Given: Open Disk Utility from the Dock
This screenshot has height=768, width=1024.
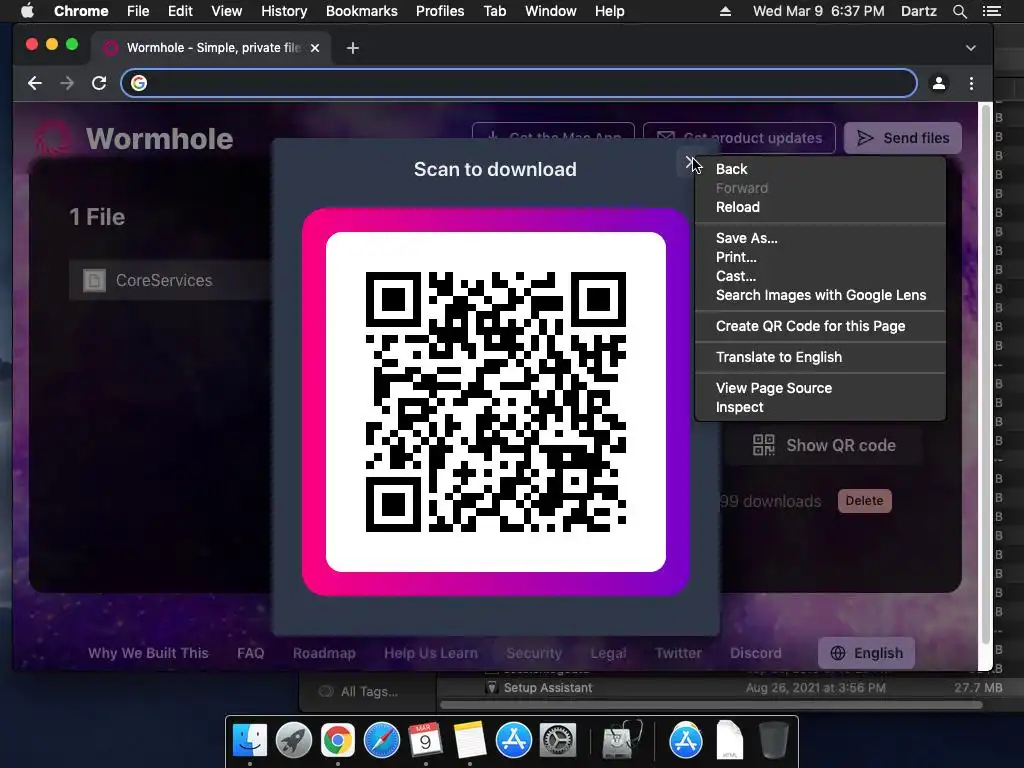Looking at the screenshot, I should 621,741.
